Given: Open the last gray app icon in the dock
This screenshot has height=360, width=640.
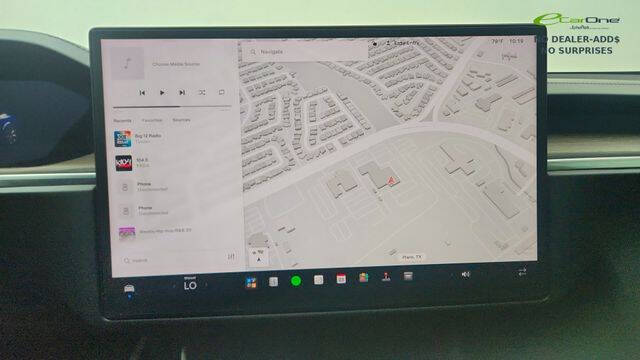Looking at the screenshot, I should (x=408, y=276).
